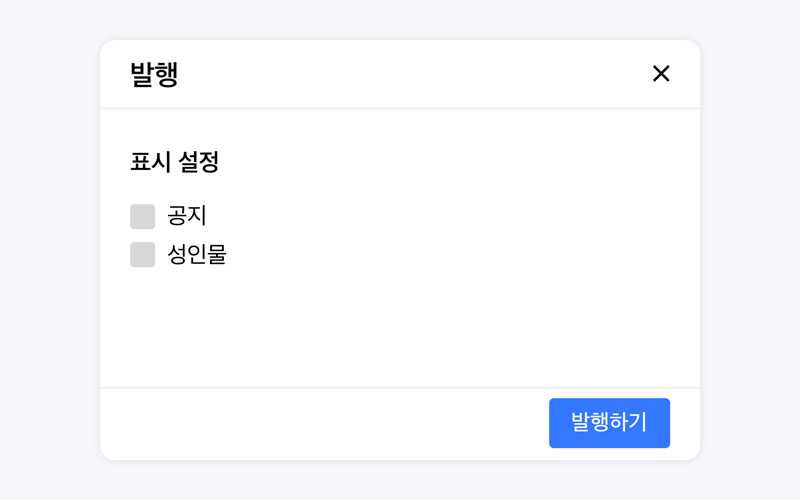Close the 발행 dialog with the X icon
Screen dimensions: 800x500
[x=661, y=73]
